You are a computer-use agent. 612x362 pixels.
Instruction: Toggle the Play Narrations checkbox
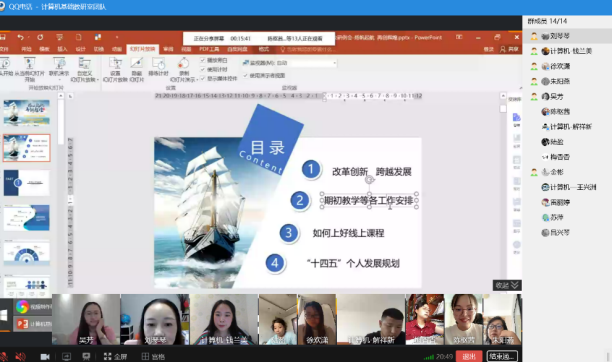click(x=203, y=60)
